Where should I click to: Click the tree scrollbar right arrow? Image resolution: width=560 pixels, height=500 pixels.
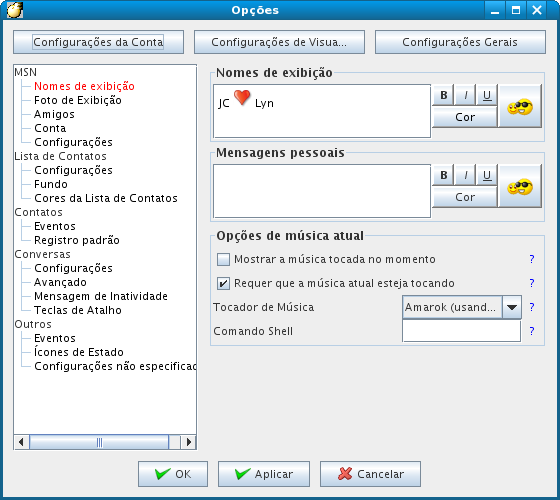point(189,442)
